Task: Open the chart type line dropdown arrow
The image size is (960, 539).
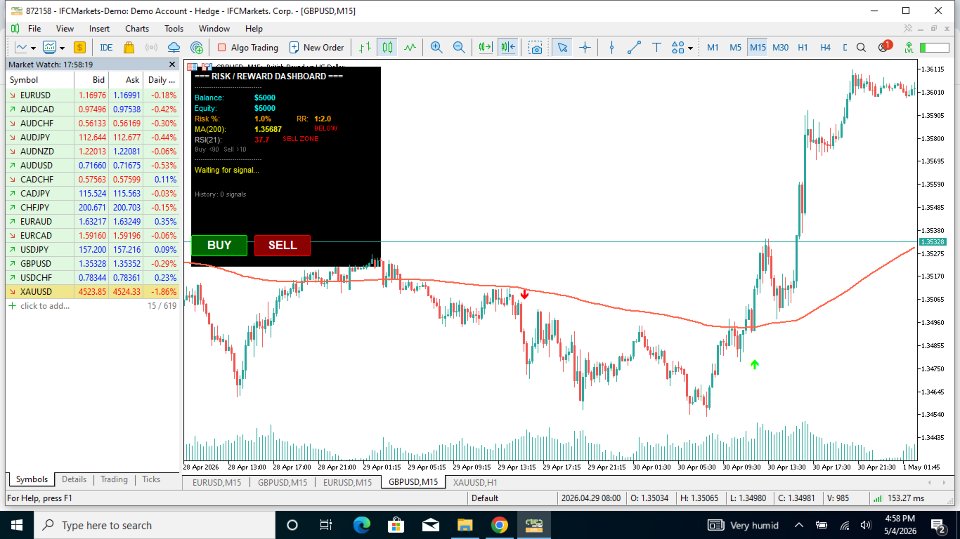Action: (33, 48)
